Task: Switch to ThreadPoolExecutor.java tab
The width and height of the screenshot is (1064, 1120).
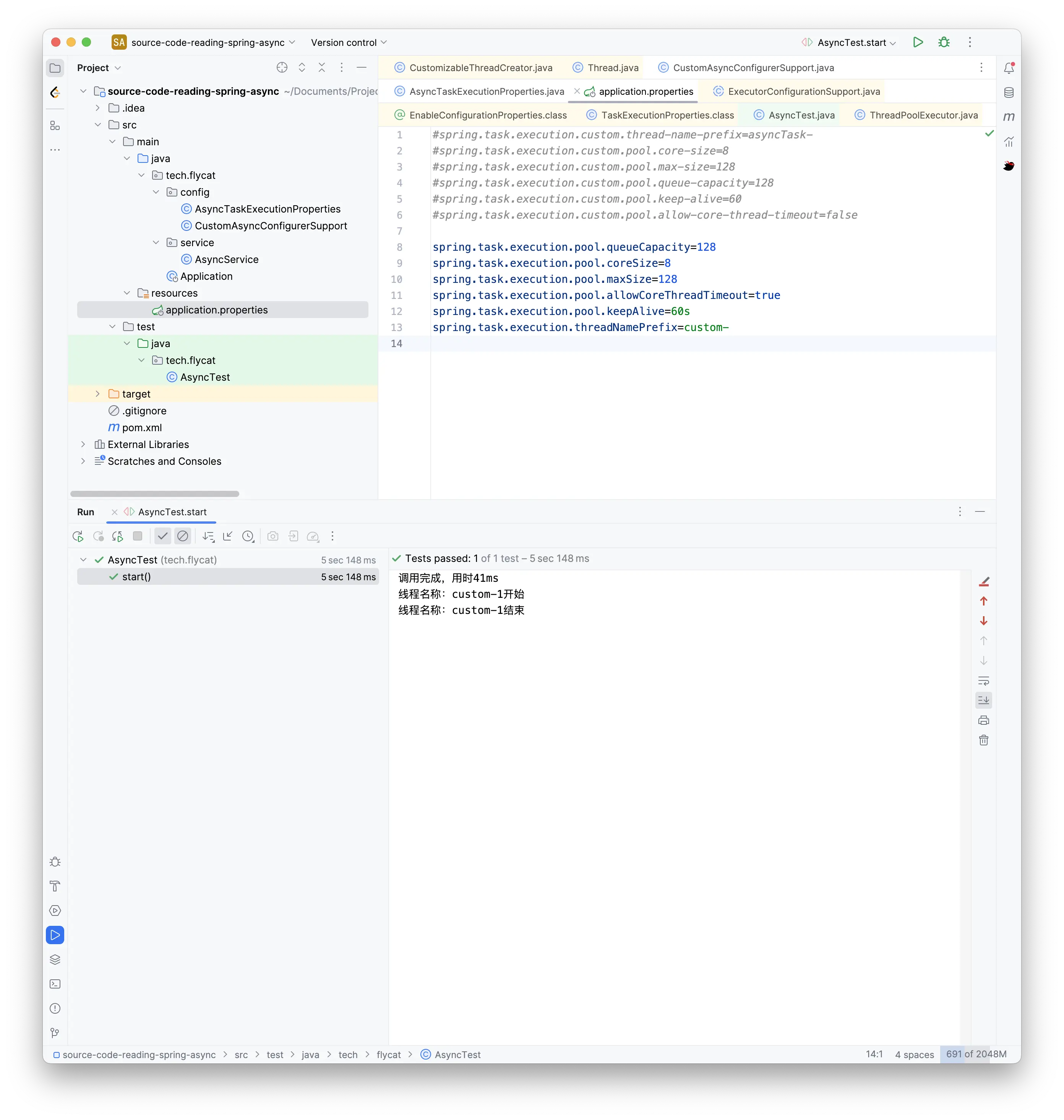Action: (916, 115)
